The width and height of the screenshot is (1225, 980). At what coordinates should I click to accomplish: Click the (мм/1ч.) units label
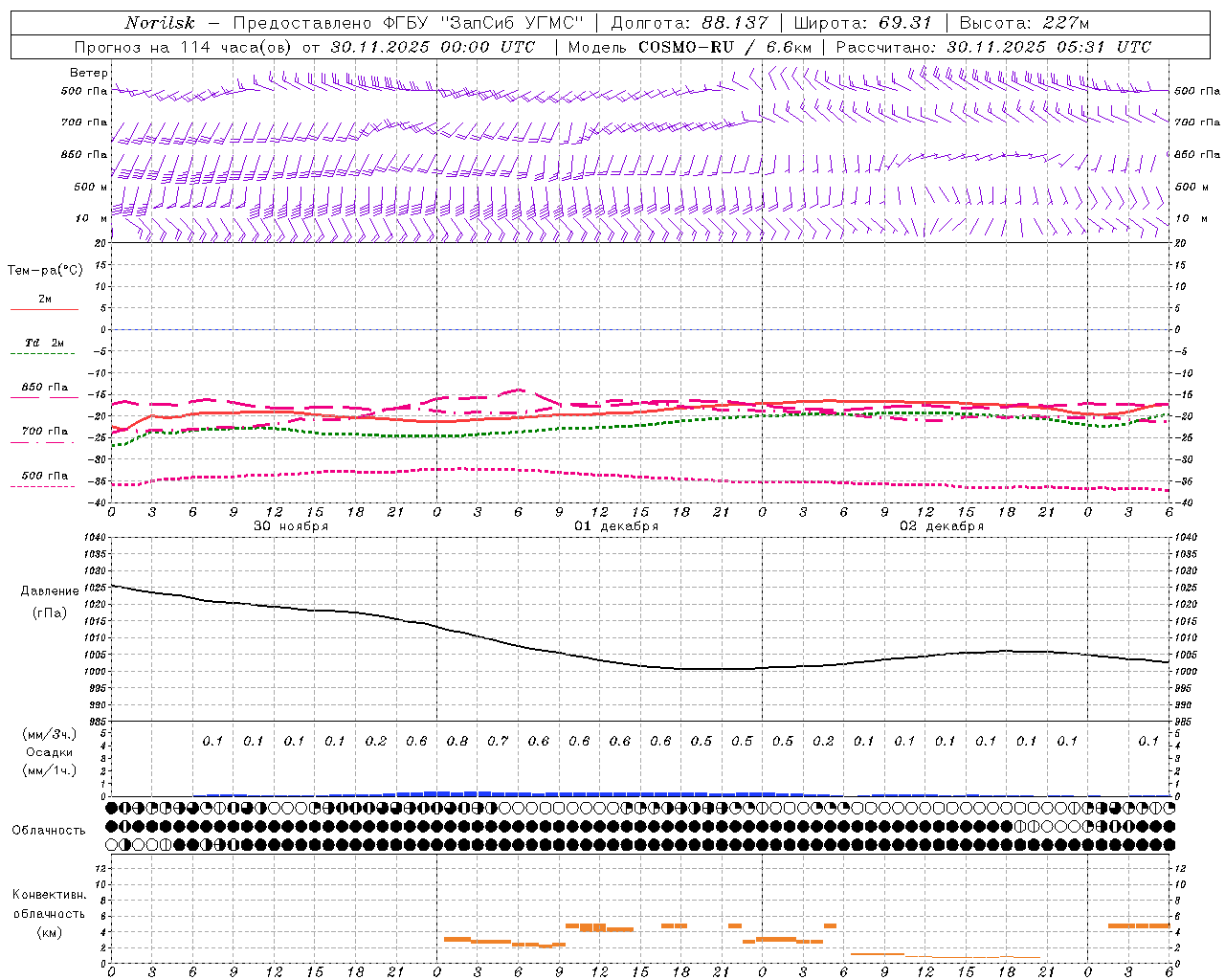50,770
